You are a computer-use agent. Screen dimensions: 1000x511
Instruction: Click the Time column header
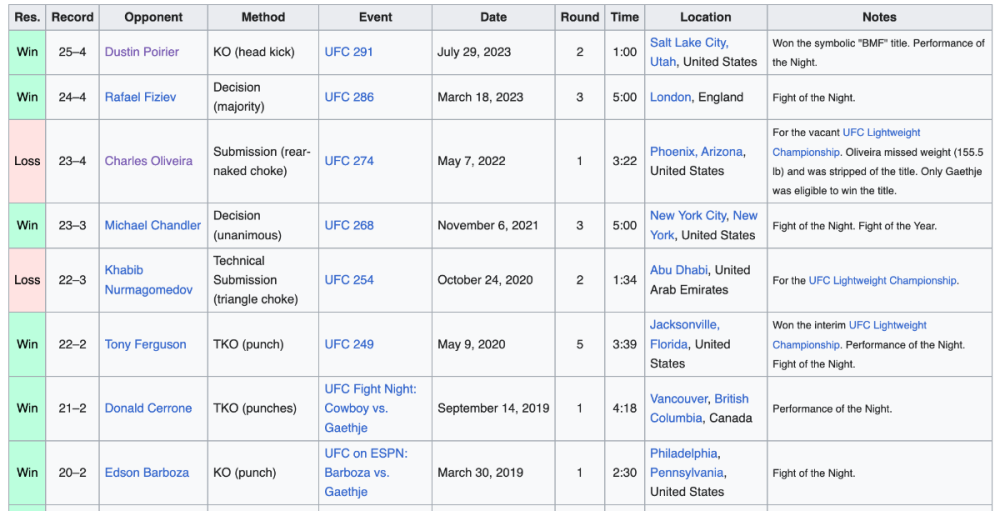coord(624,17)
